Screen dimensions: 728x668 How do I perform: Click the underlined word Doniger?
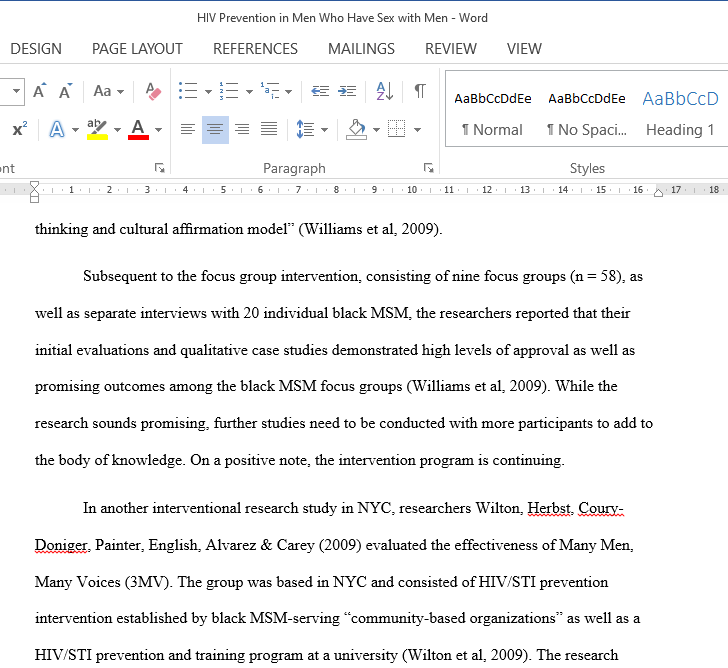click(60, 545)
